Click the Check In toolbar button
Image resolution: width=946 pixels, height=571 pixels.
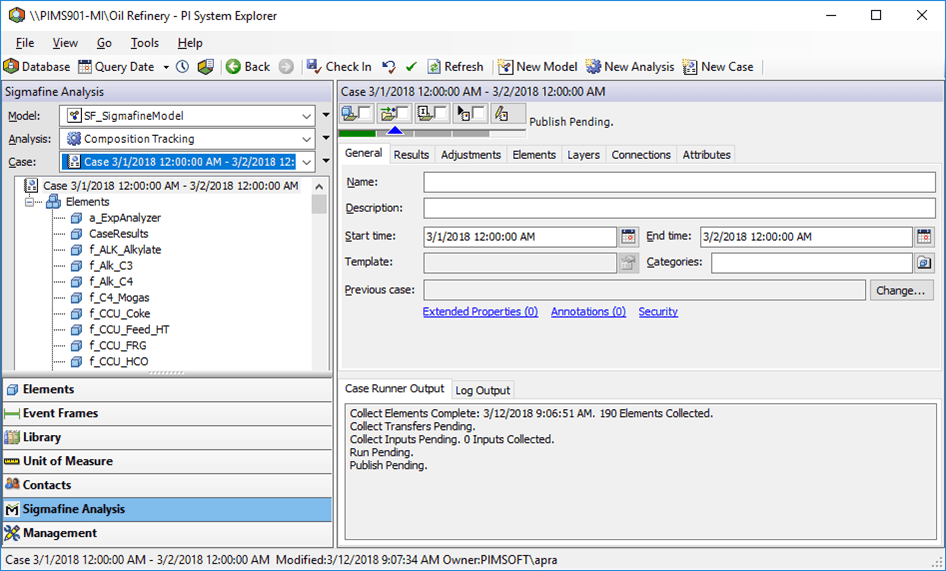(x=339, y=67)
